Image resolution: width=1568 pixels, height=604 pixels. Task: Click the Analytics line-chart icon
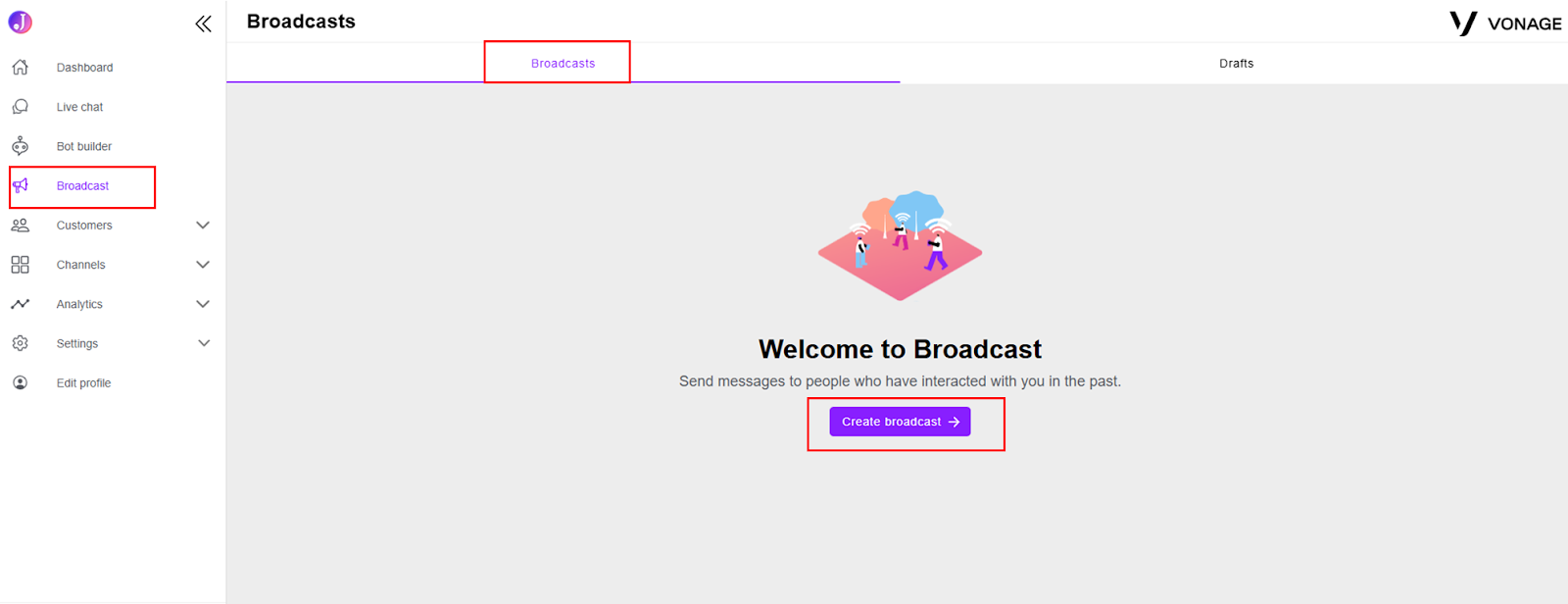pyautogui.click(x=20, y=304)
